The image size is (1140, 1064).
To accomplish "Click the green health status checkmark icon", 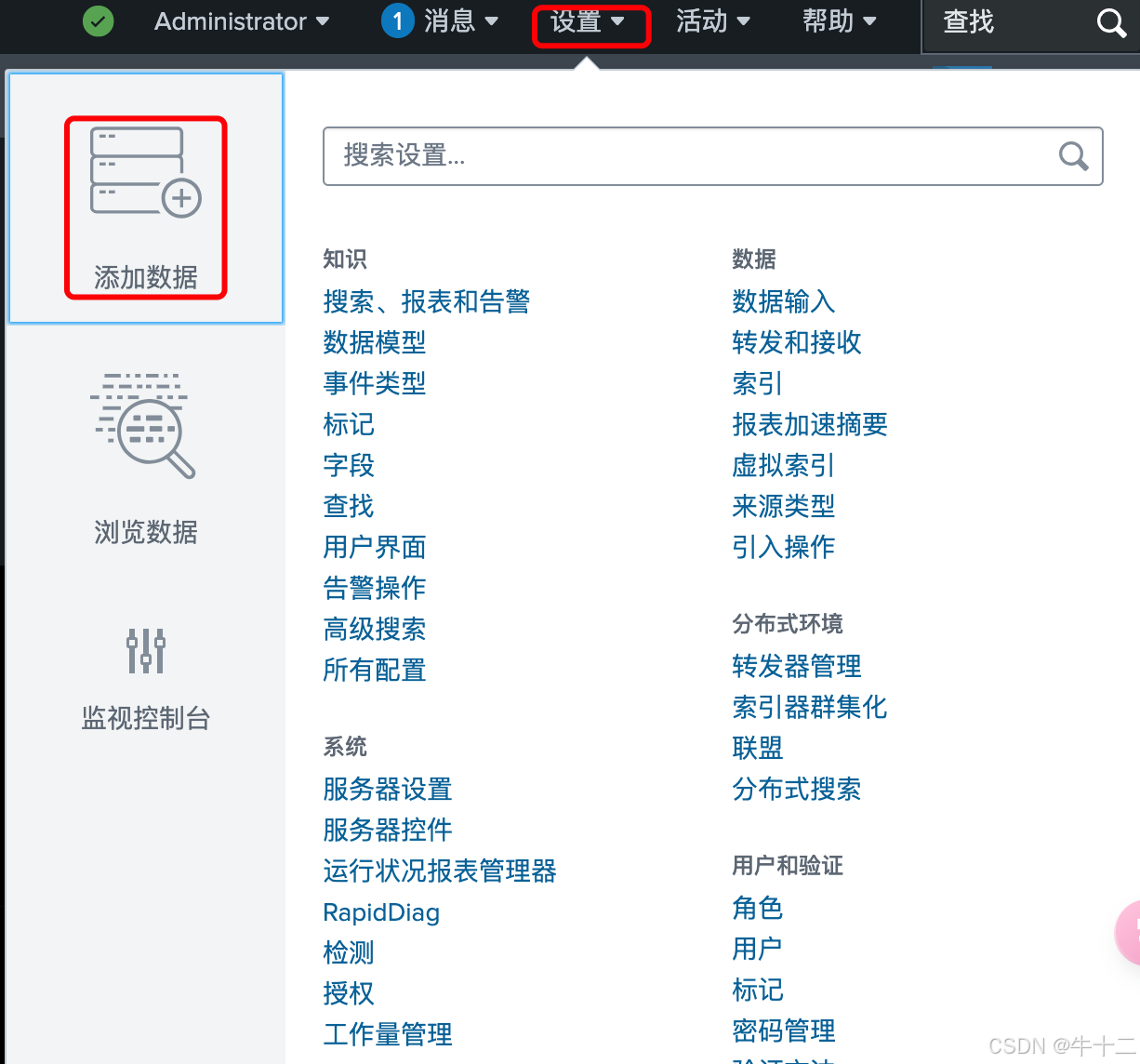I will point(98,21).
